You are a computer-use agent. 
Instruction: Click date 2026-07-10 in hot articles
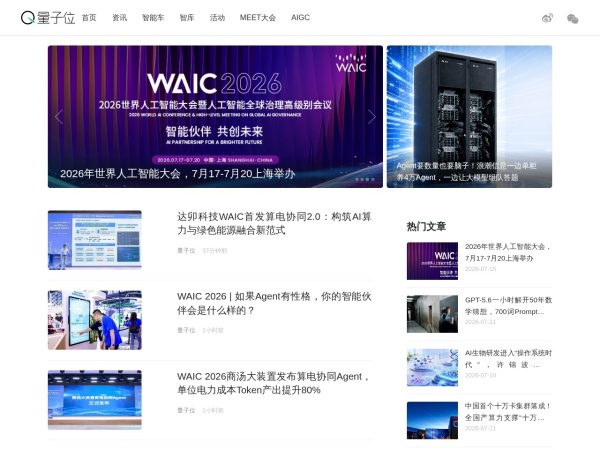click(x=480, y=375)
